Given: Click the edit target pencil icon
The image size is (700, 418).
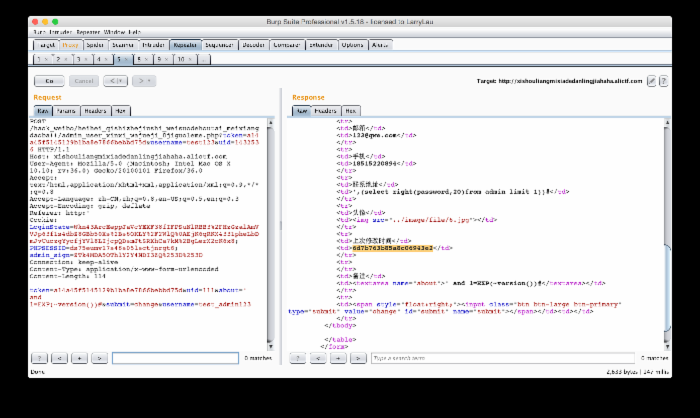Looking at the screenshot, I should point(652,80).
